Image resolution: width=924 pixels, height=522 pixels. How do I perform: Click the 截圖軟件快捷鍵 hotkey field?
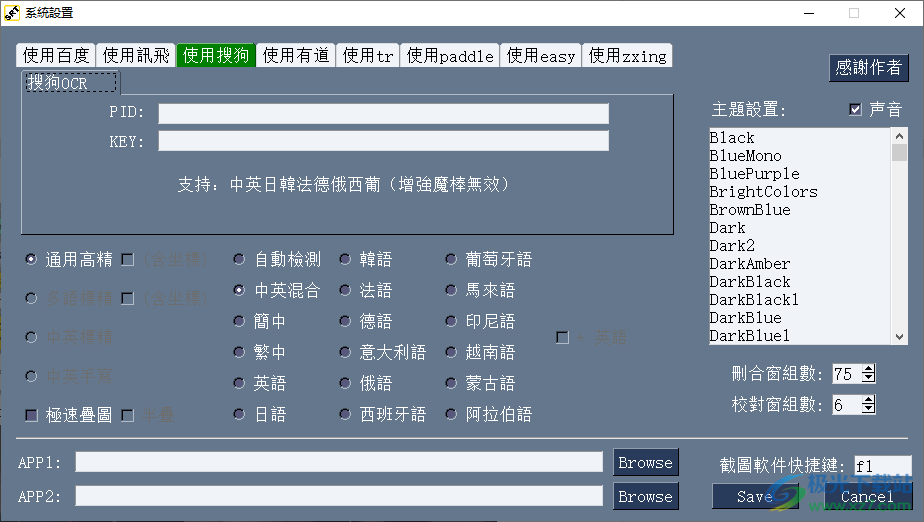pos(883,465)
